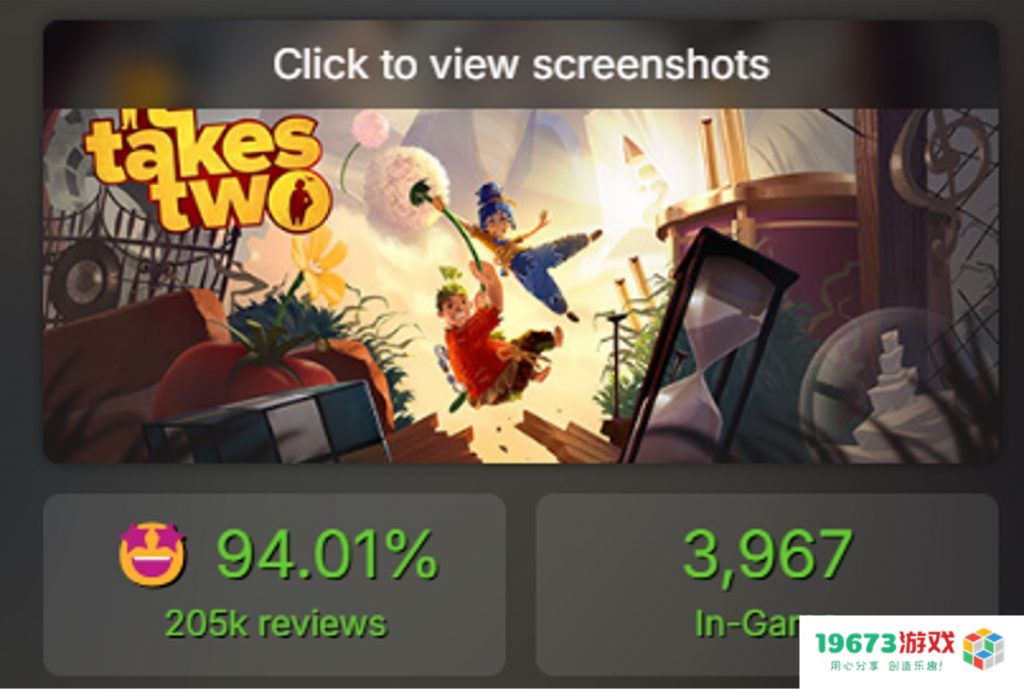The width and height of the screenshot is (1024, 689).
Task: Click the In-Game label
Action: click(x=748, y=624)
